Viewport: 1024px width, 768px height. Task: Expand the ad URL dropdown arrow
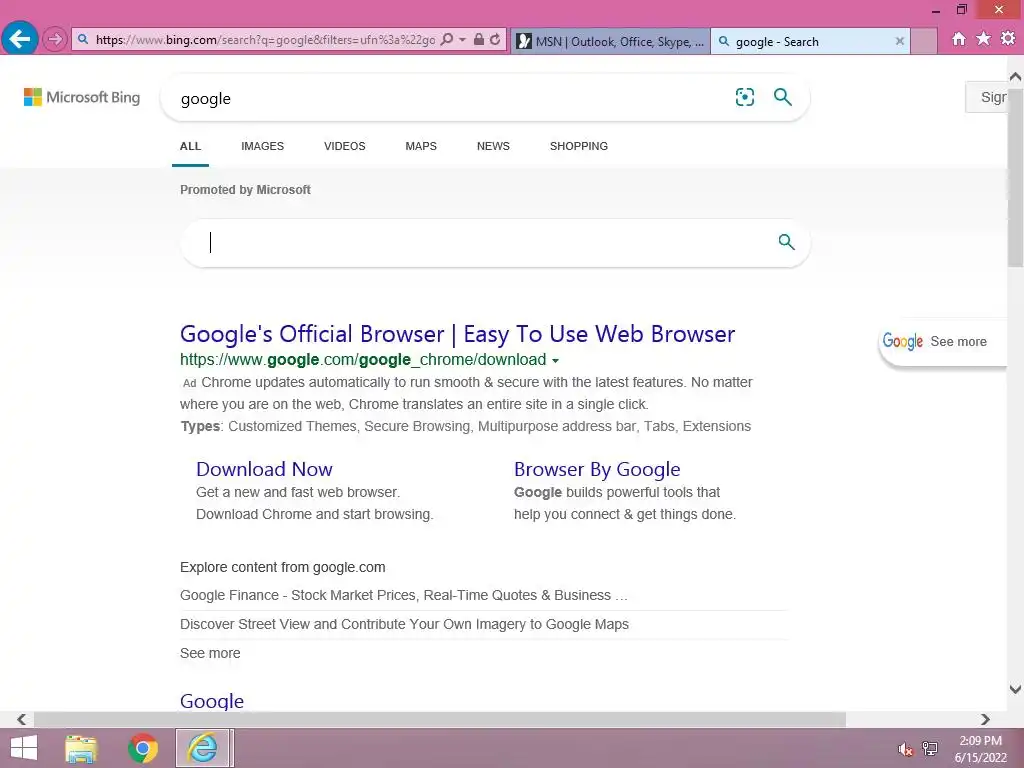tap(555, 360)
